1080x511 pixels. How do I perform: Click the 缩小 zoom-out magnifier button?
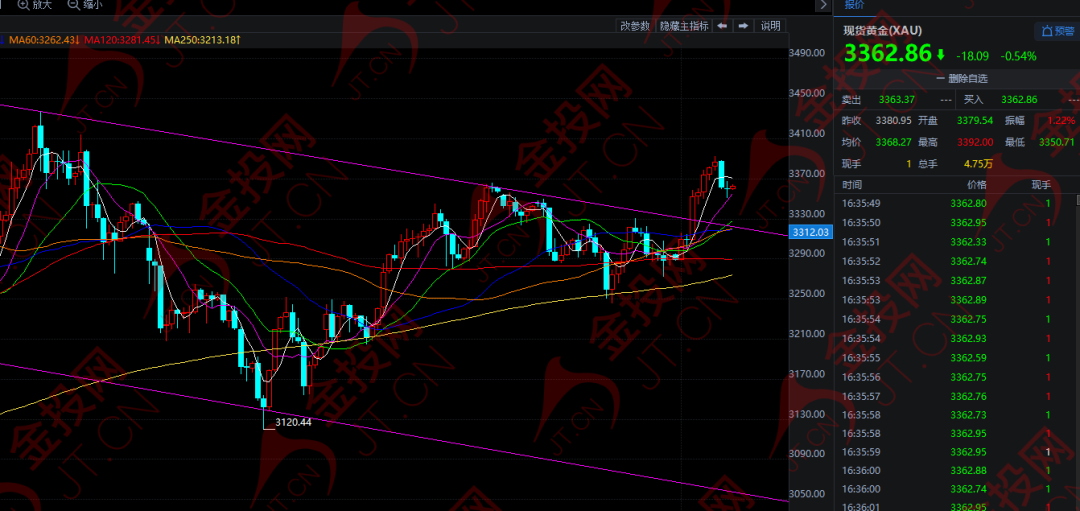coord(85,5)
